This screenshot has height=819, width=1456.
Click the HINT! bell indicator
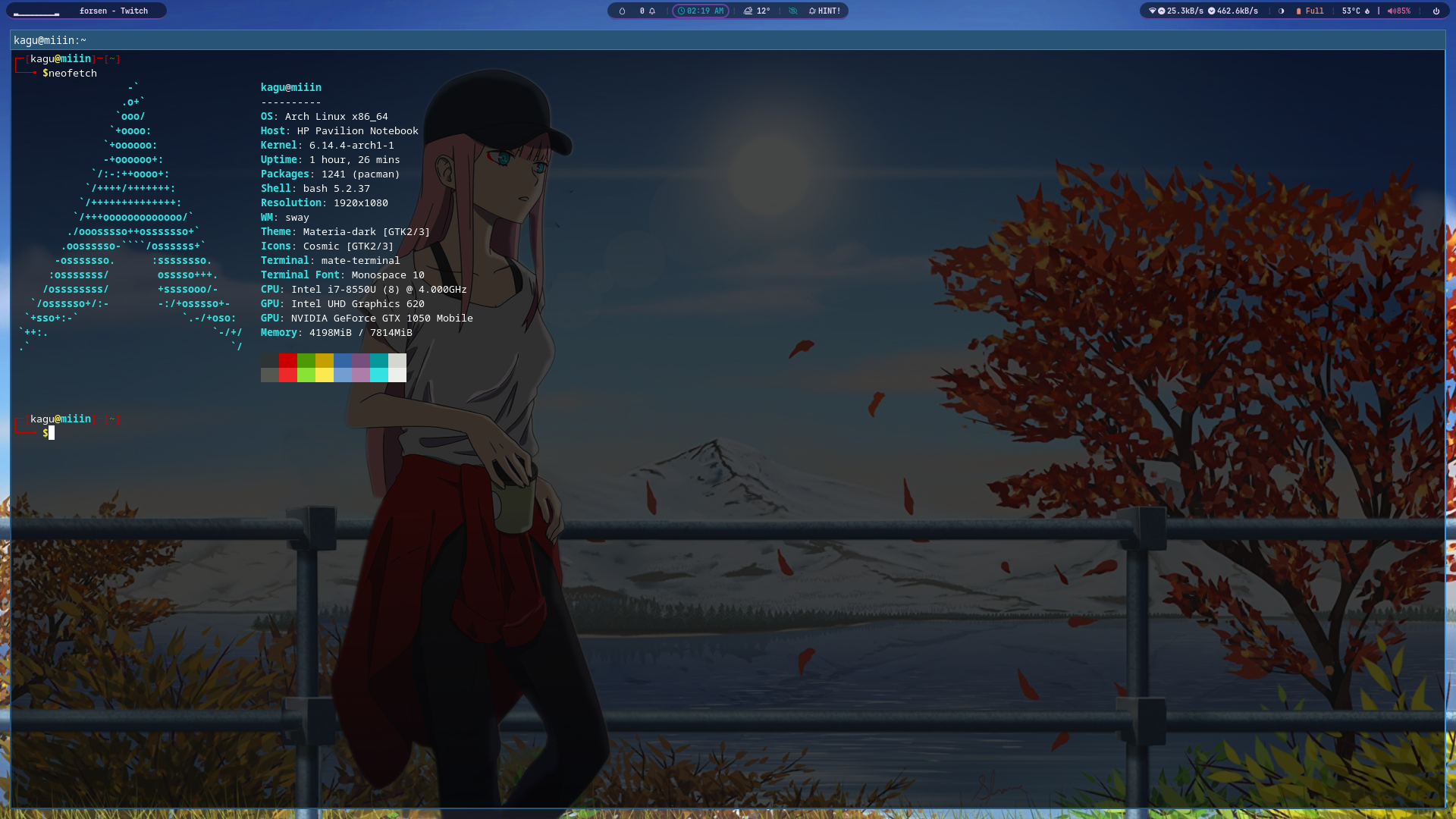[824, 11]
